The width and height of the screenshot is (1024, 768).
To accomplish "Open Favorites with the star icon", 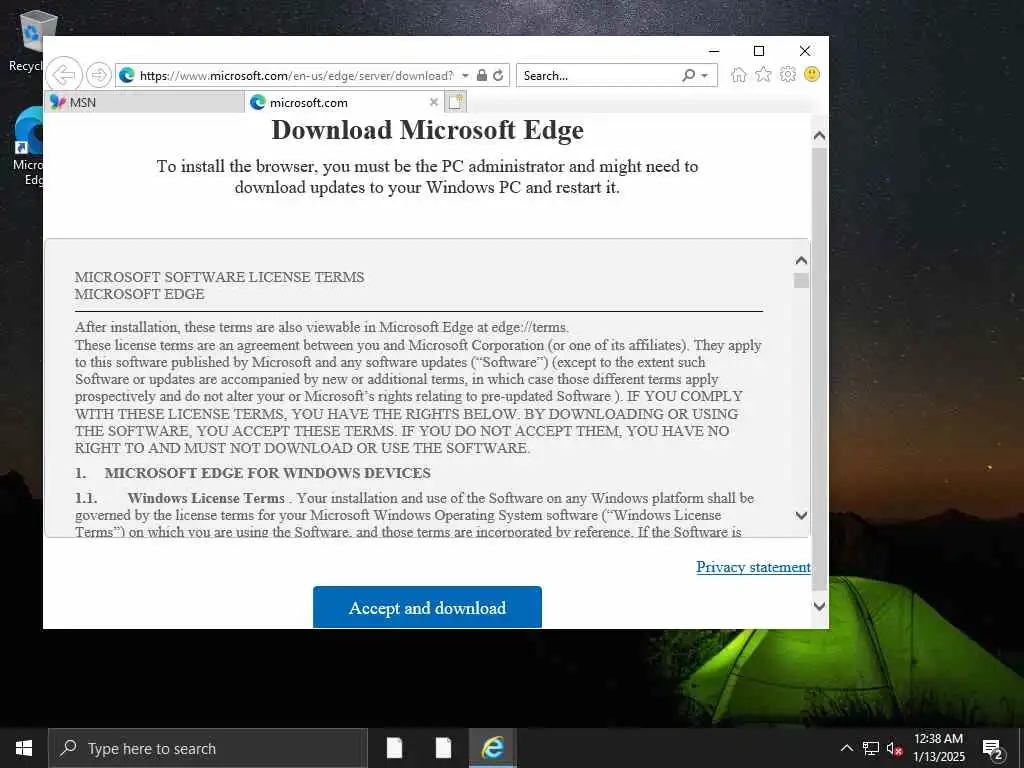I will pos(763,74).
